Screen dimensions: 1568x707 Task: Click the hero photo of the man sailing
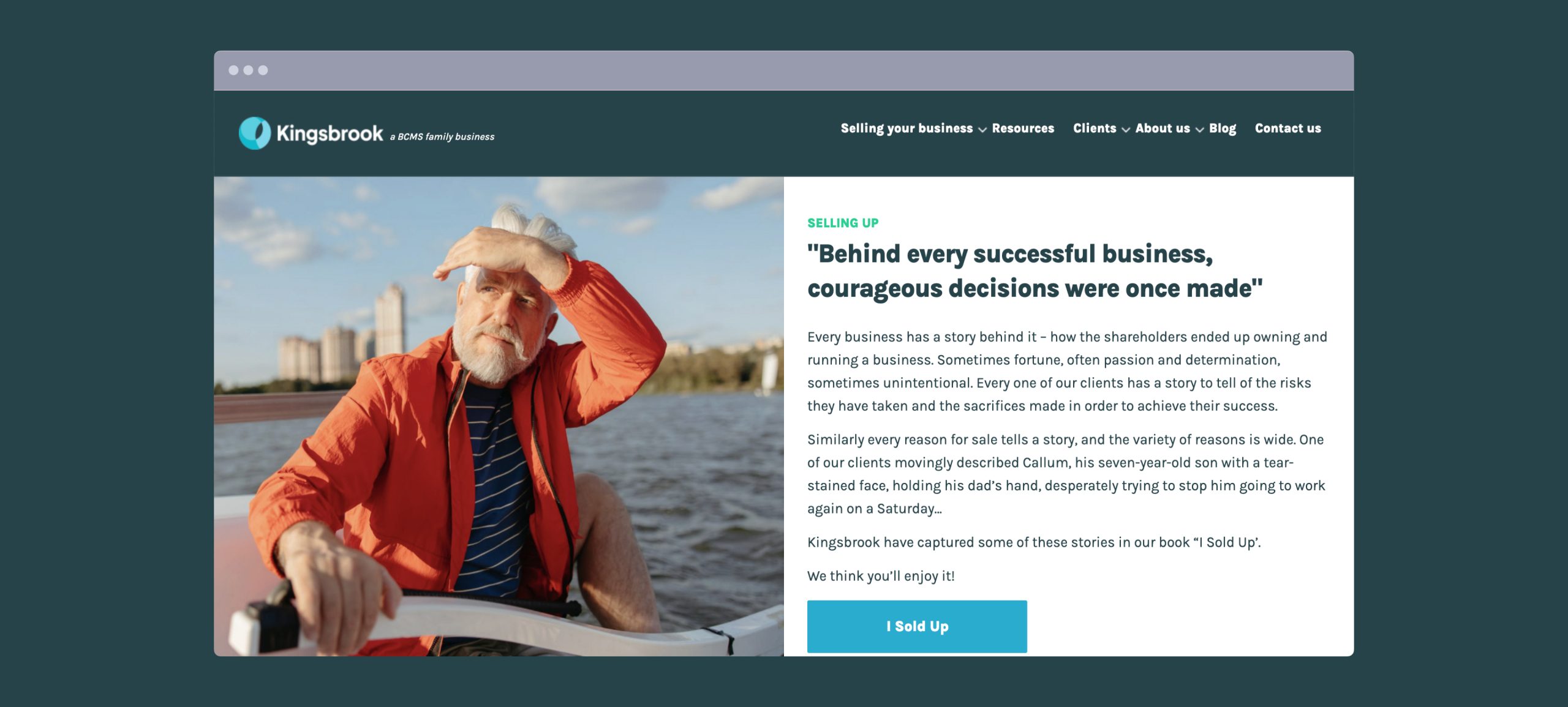click(499, 416)
